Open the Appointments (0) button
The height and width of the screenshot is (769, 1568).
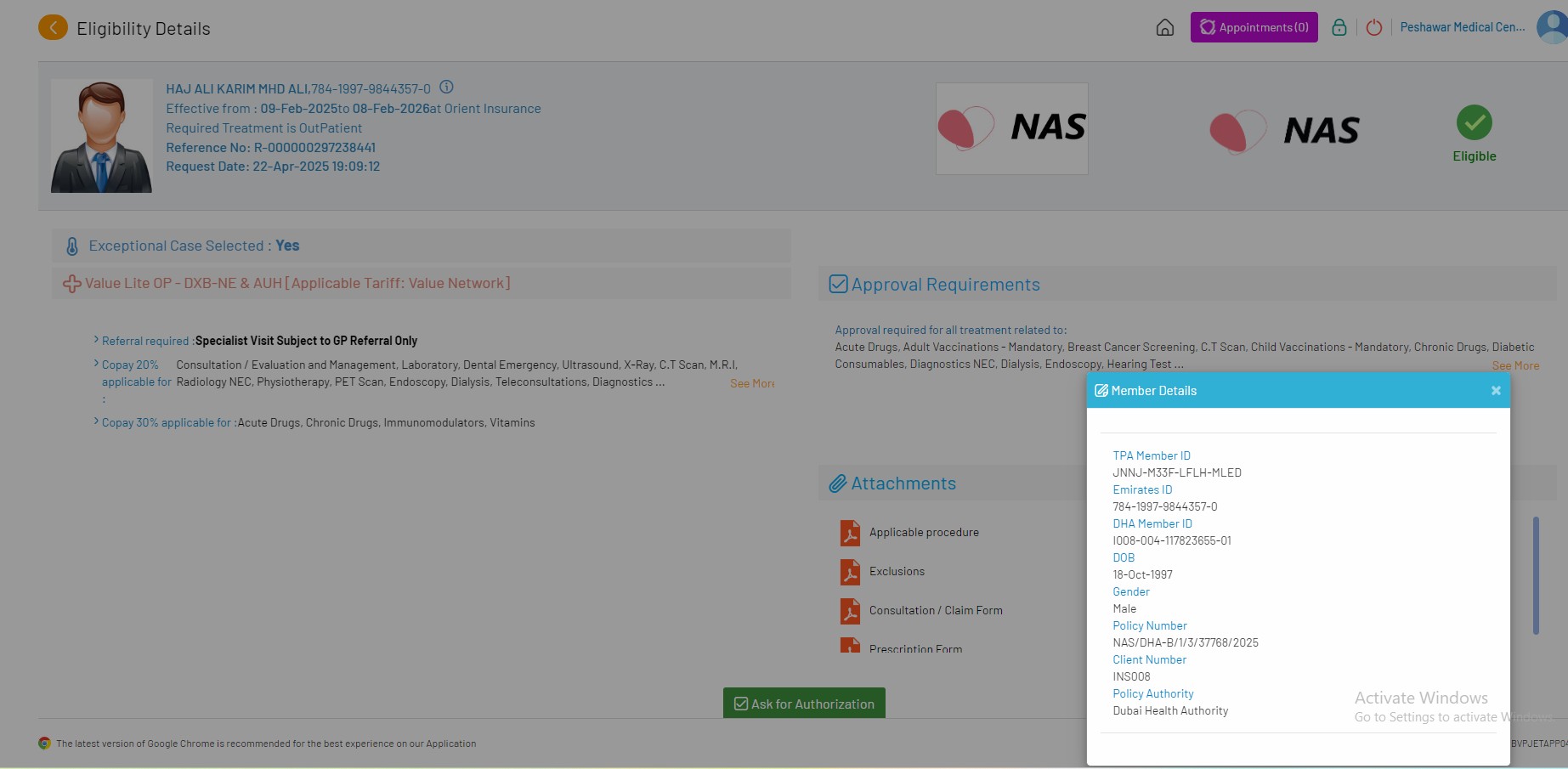1254,27
